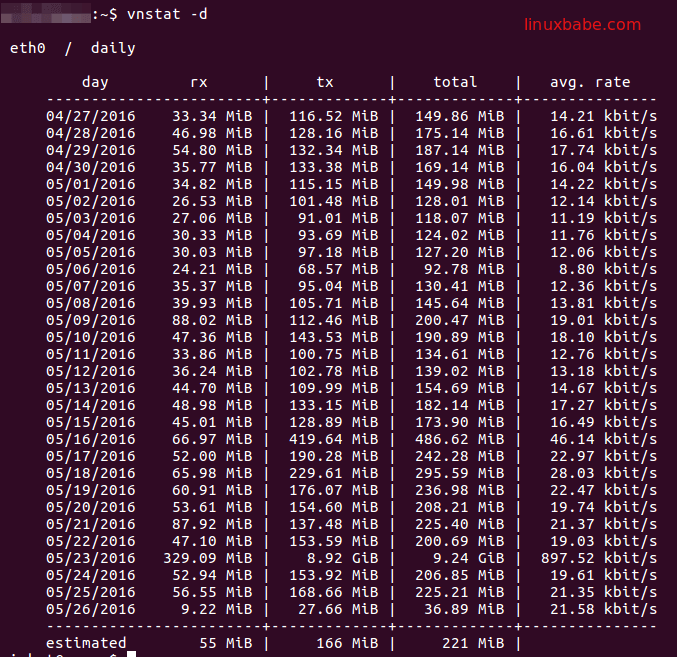
Task: Click the 05/06/2016 date entry
Action: [x=90, y=269]
